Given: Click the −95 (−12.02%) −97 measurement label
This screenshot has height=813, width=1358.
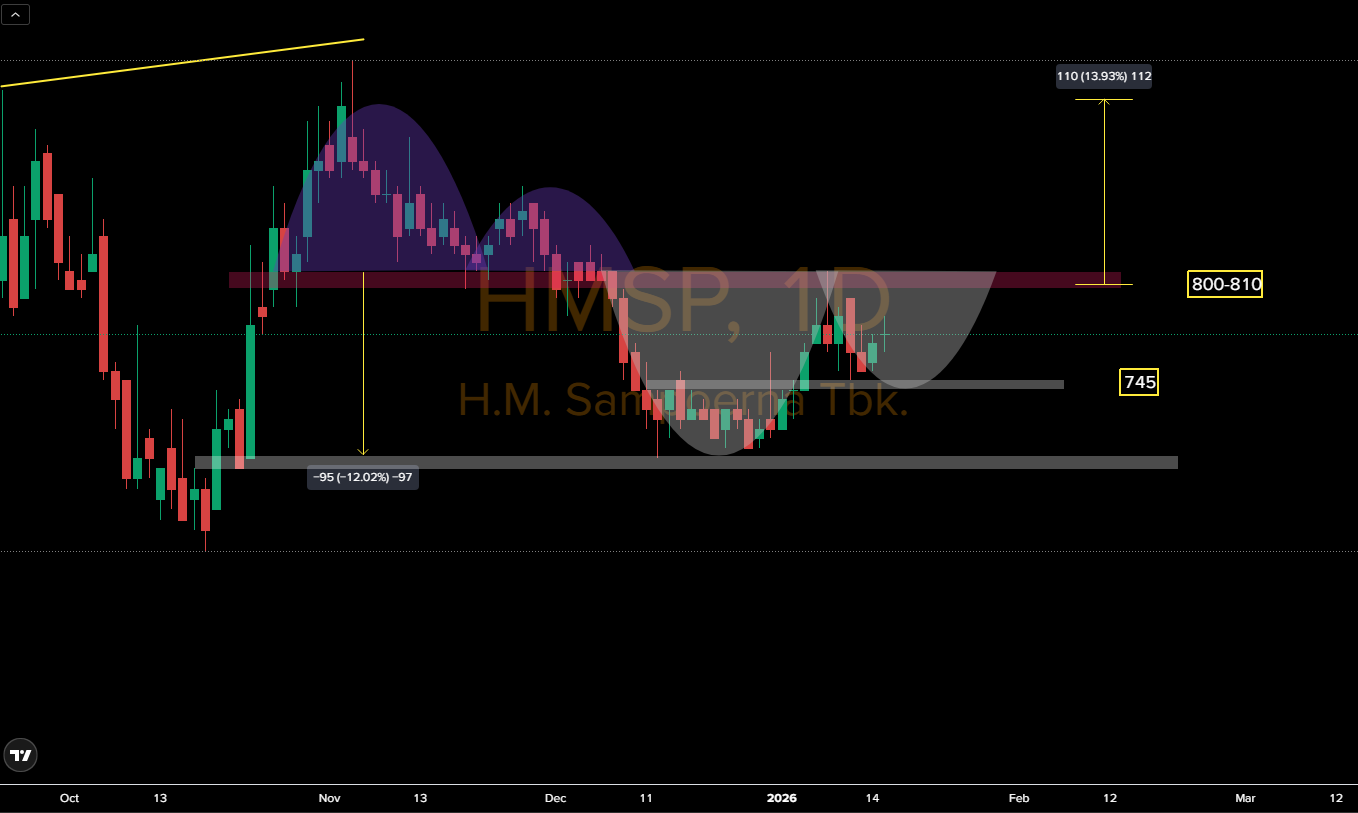Looking at the screenshot, I should pos(363,477).
